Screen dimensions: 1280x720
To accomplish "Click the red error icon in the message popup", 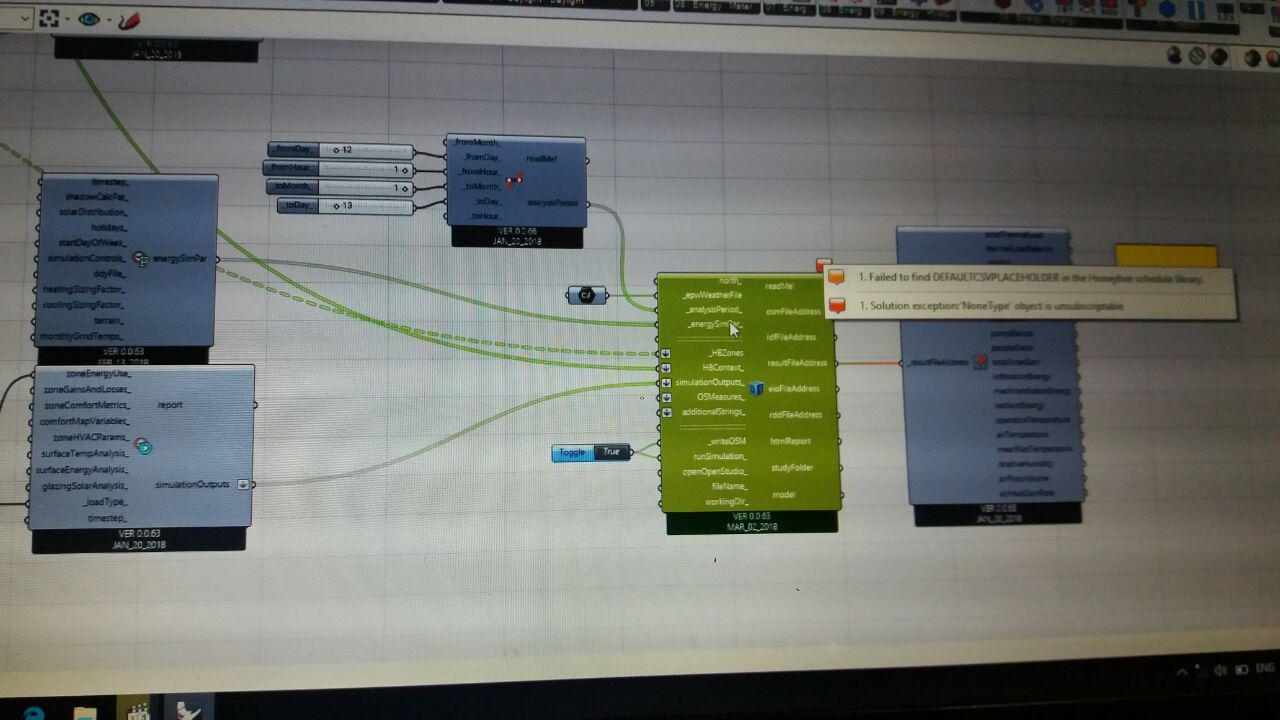I will point(837,305).
